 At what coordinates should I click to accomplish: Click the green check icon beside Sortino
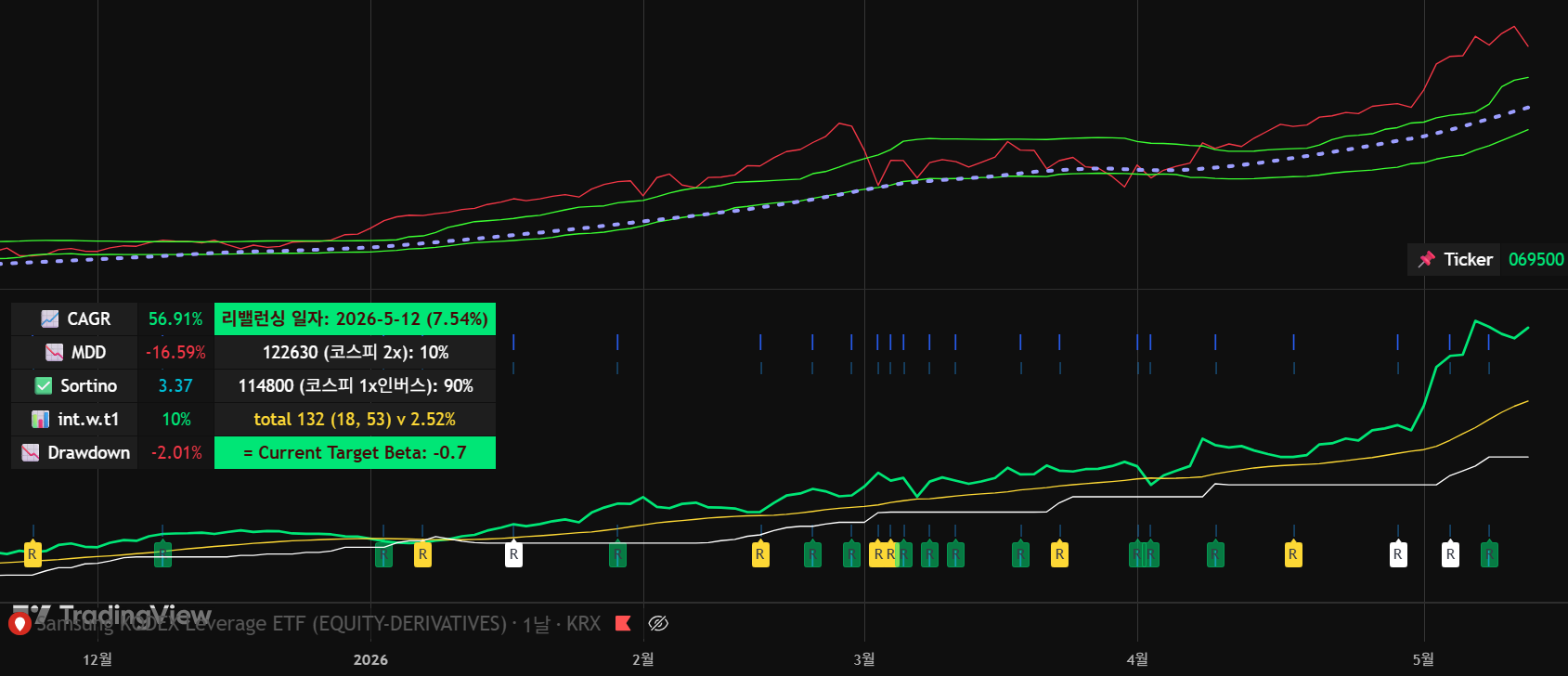44,386
